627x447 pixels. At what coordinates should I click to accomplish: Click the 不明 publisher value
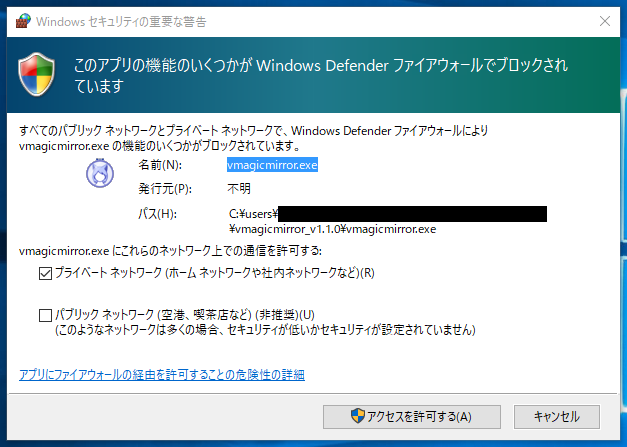click(x=239, y=188)
